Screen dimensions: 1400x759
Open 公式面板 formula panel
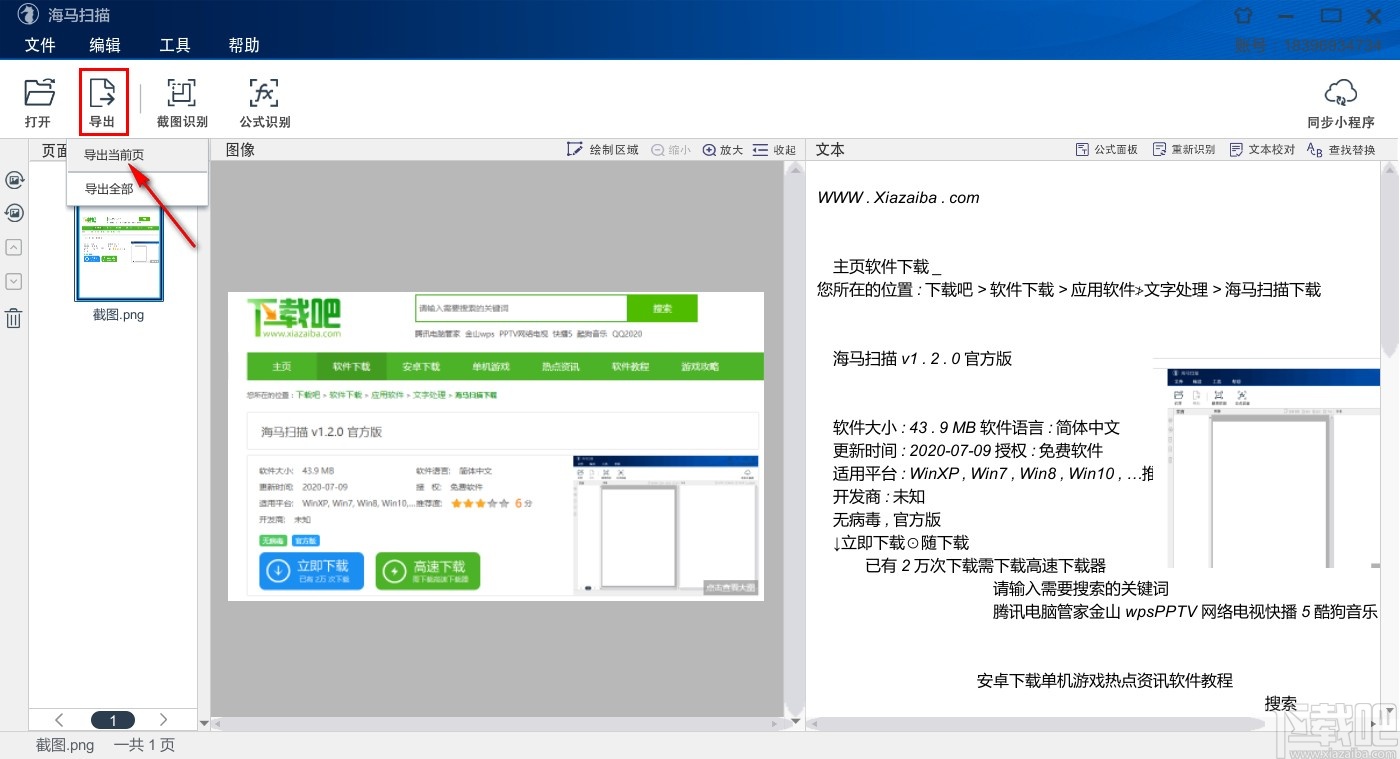point(1106,150)
